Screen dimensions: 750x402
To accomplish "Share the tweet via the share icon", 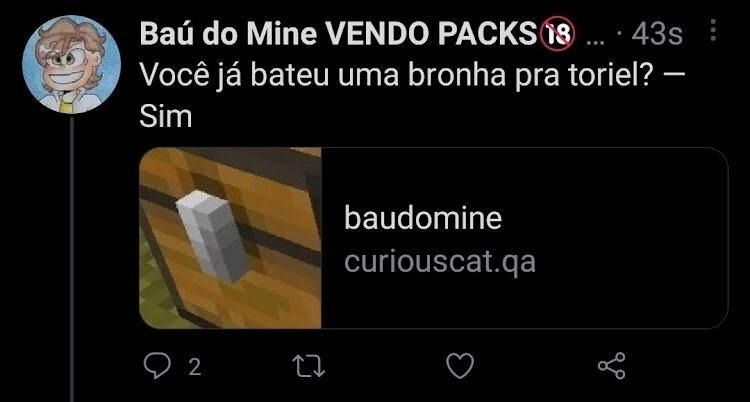I will (x=612, y=366).
